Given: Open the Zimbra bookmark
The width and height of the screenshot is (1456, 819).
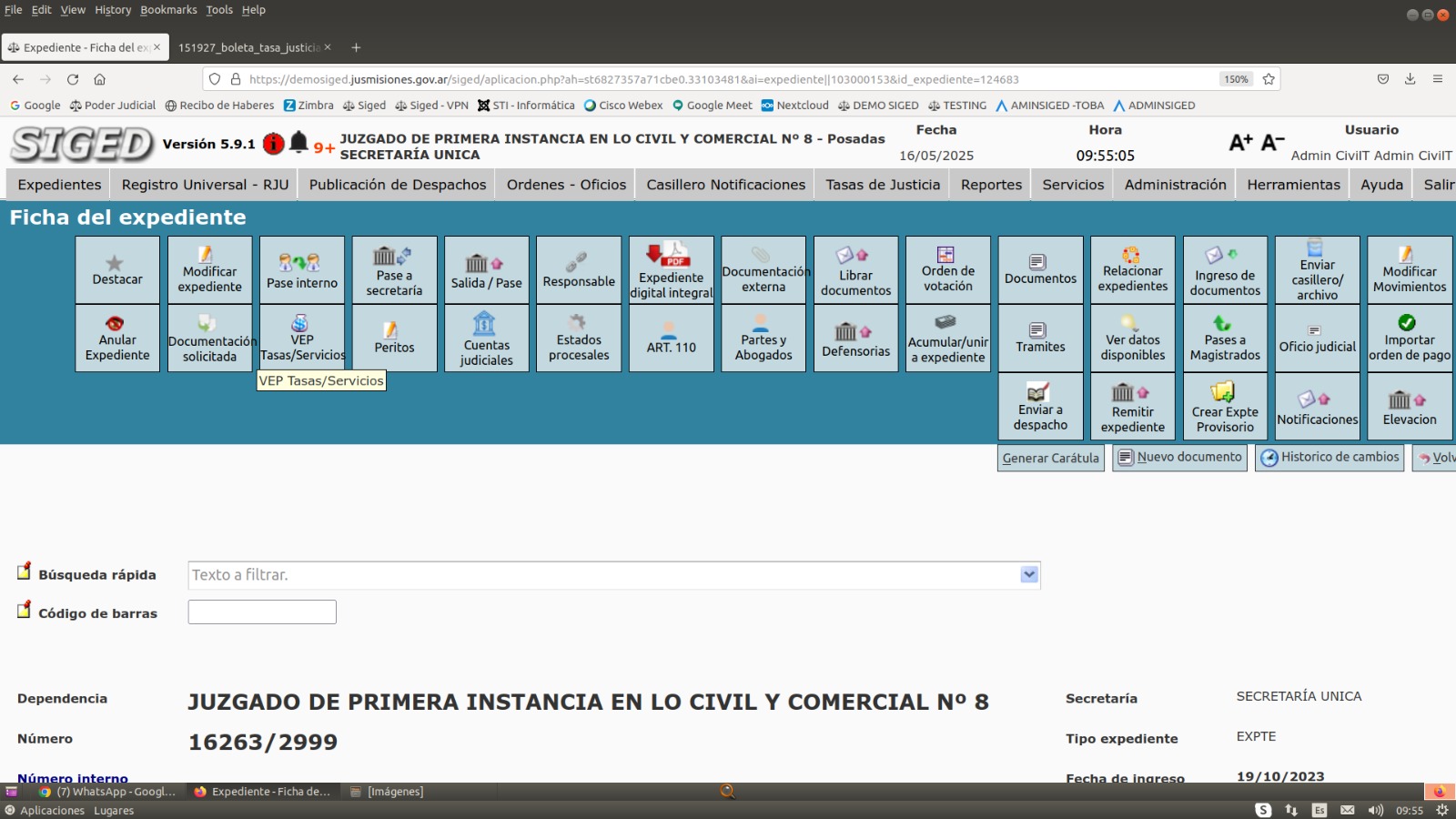Looking at the screenshot, I should coord(308,106).
